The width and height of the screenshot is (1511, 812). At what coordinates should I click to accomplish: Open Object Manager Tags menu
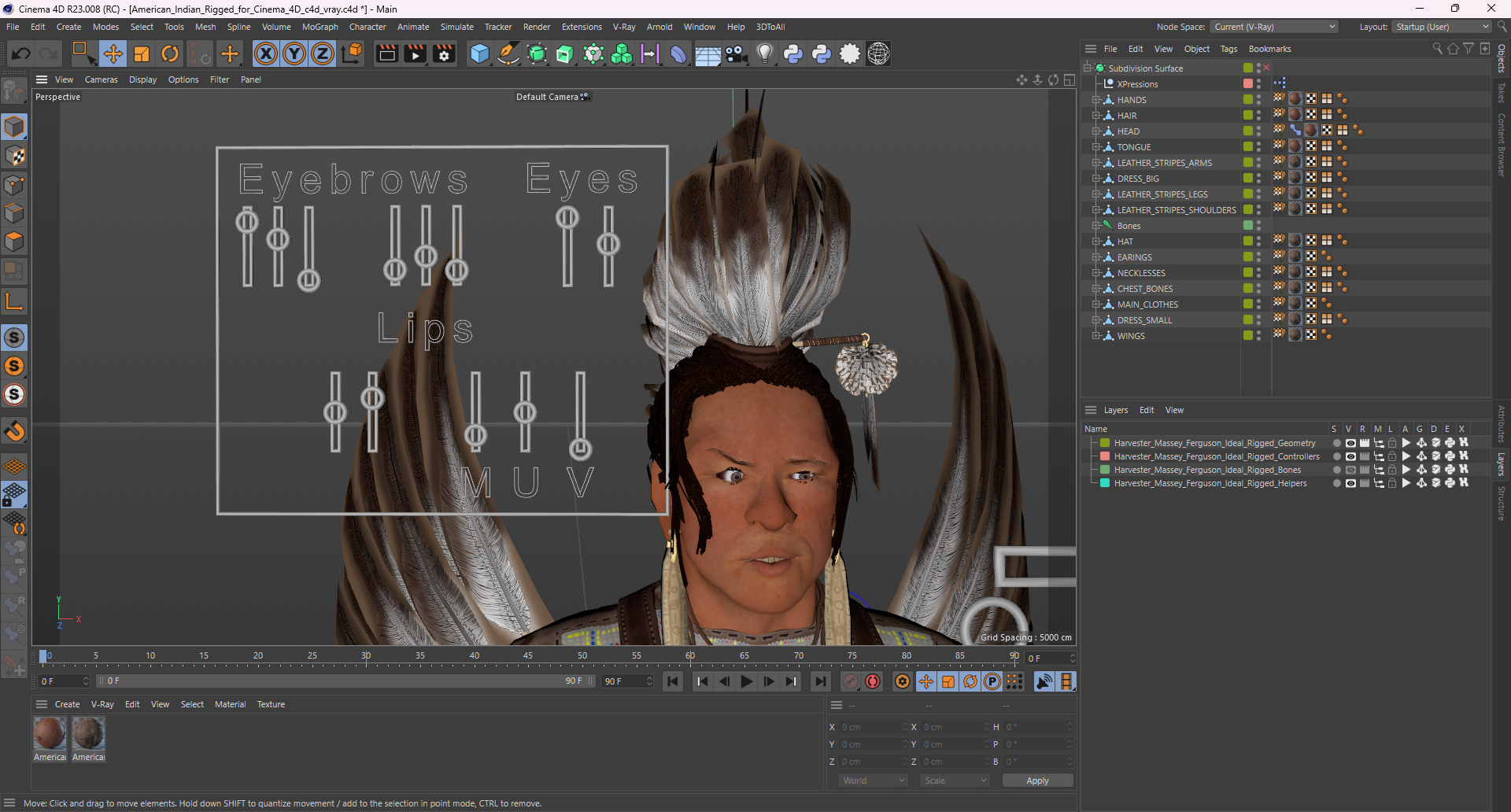1228,49
